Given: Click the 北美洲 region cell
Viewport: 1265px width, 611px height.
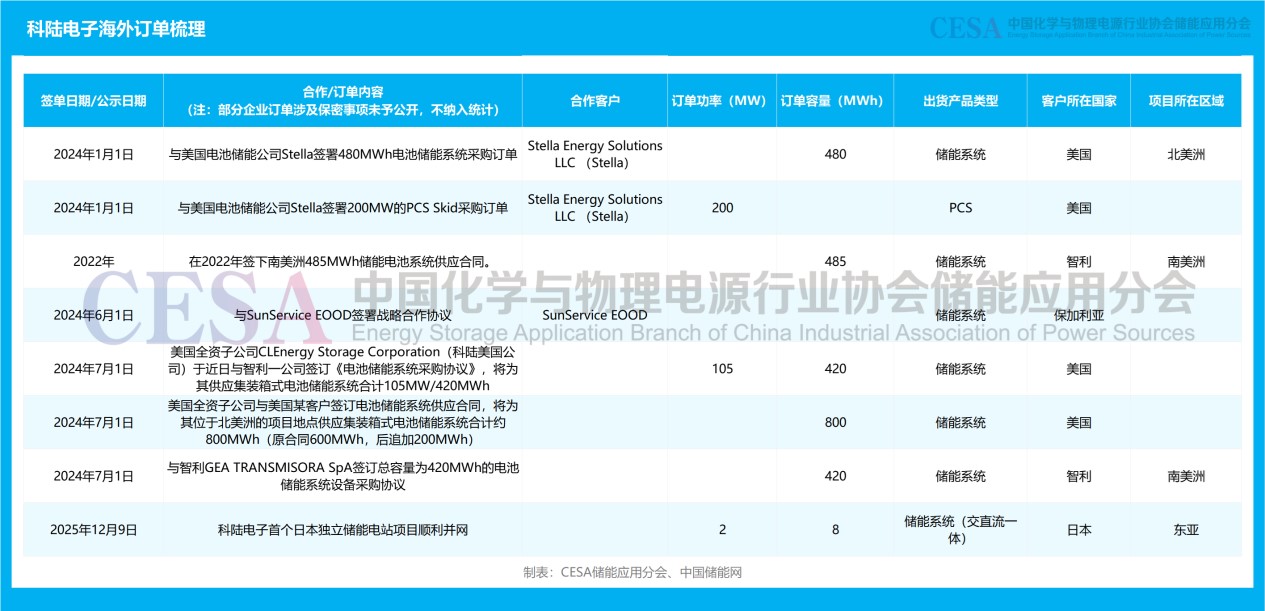Looking at the screenshot, I should (1186, 154).
